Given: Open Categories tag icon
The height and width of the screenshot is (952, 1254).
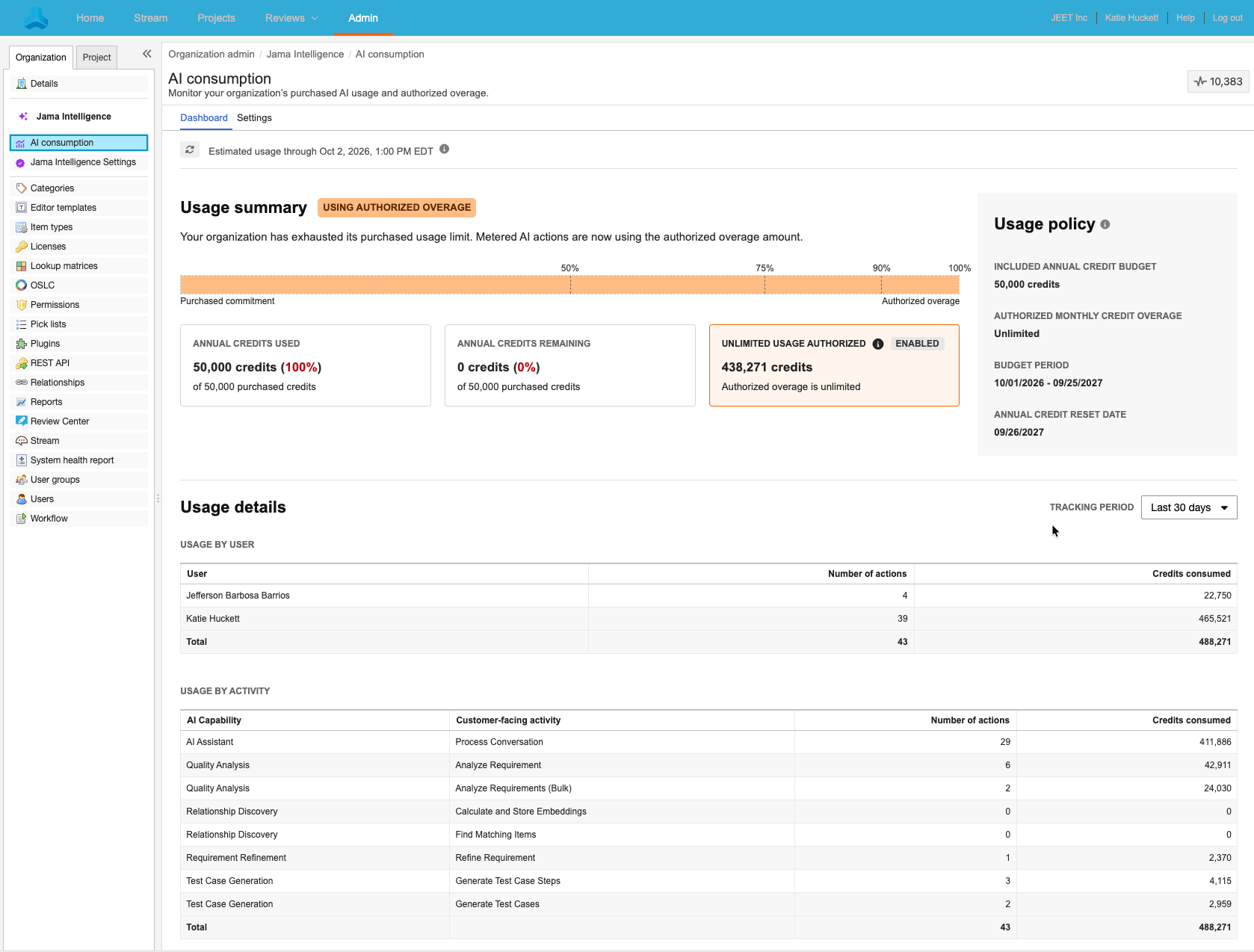Looking at the screenshot, I should pos(21,188).
